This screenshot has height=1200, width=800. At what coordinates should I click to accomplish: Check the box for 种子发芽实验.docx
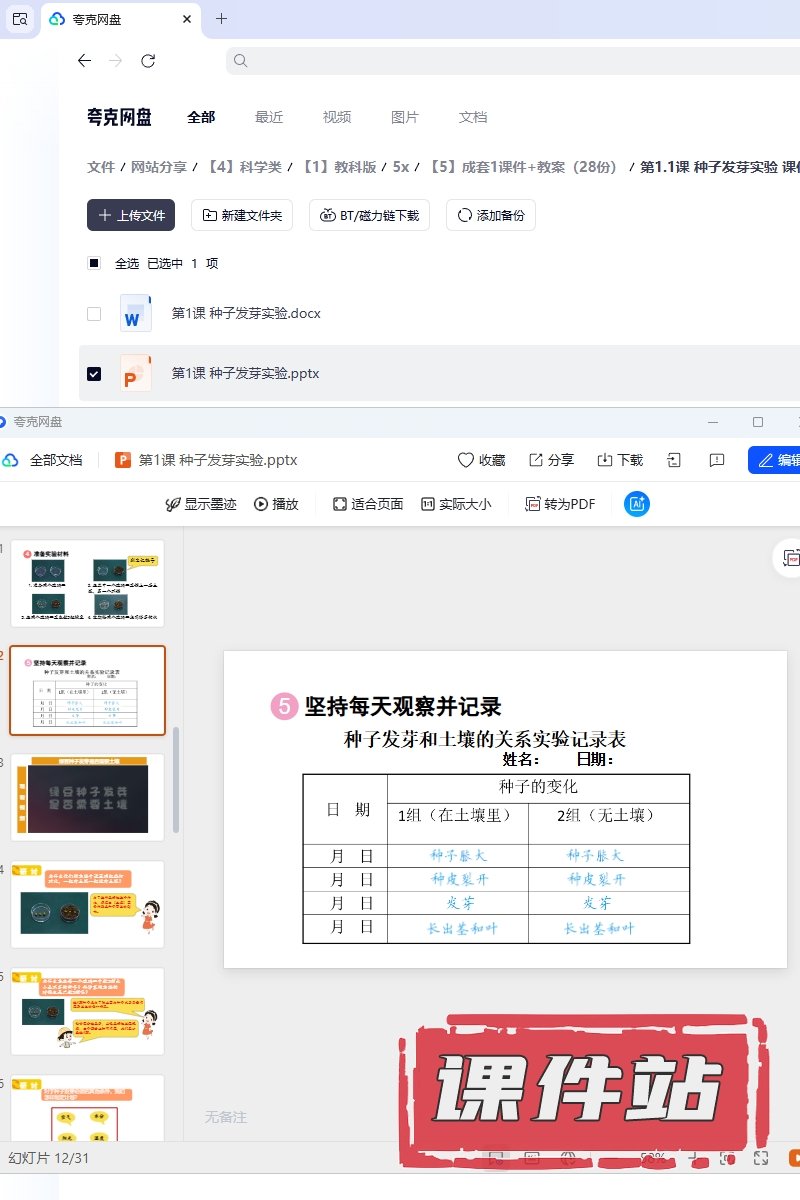pos(94,314)
